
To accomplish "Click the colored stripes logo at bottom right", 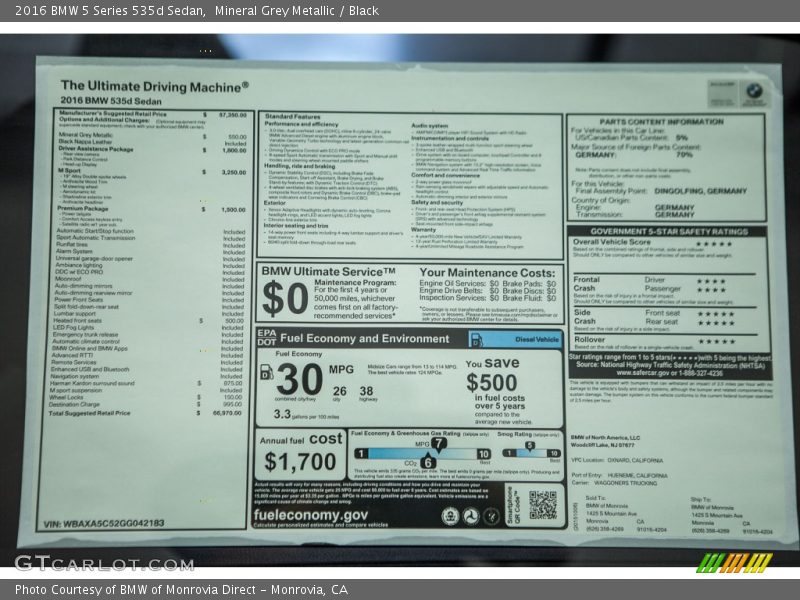I will (734, 562).
